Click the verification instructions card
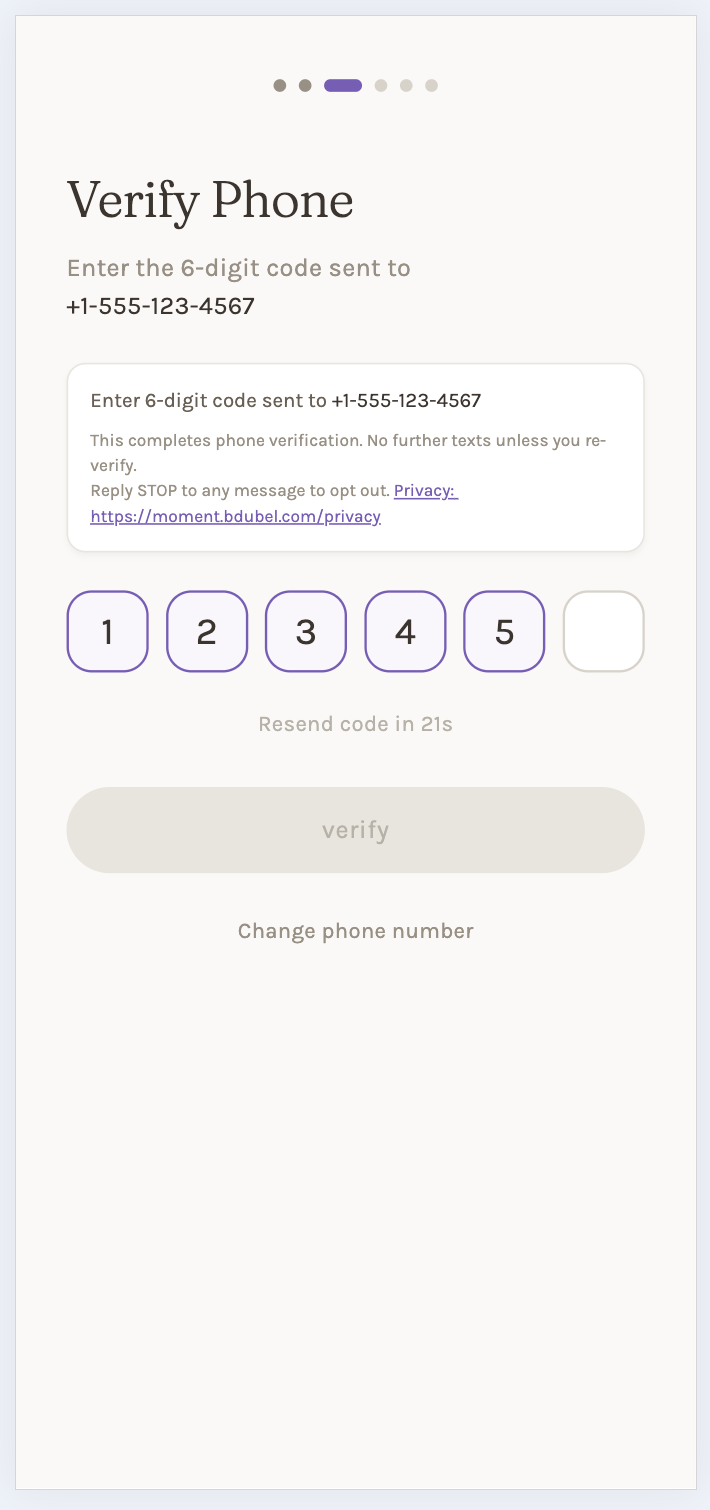This screenshot has width=710, height=1510. pos(355,457)
